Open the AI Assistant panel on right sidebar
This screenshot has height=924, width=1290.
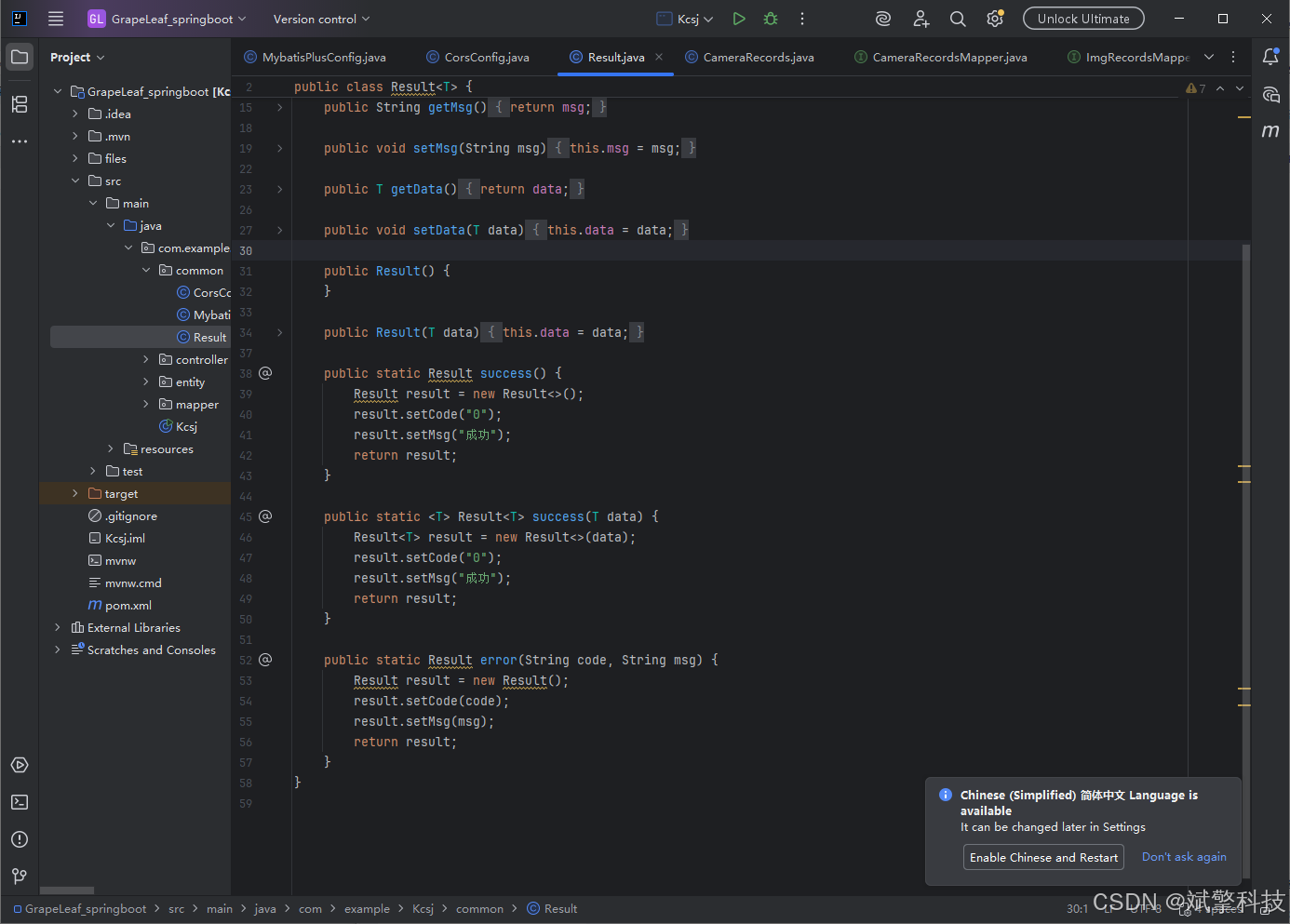tap(1270, 94)
